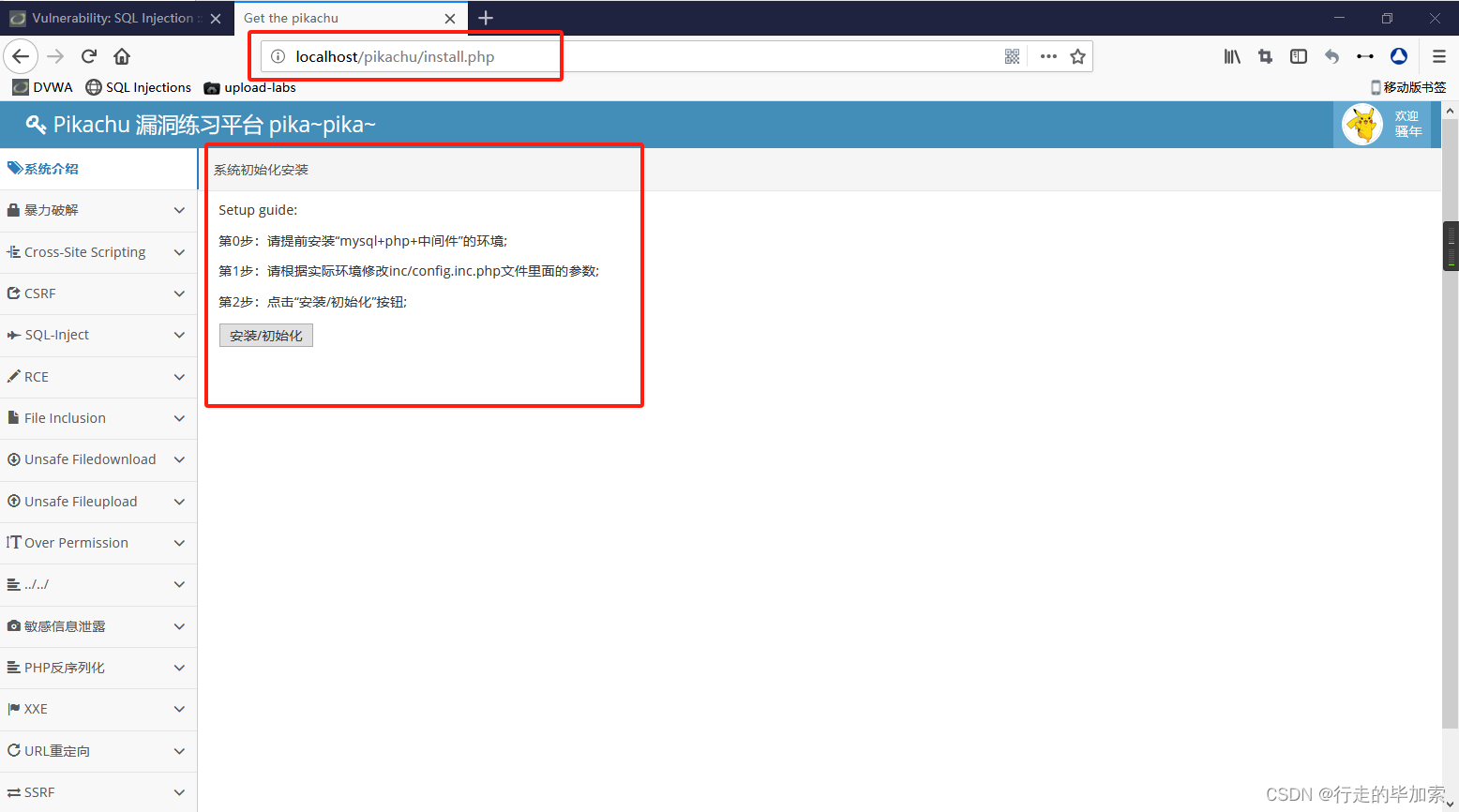This screenshot has height=812, width=1459.
Task: Open the XXE menu item
Action: tap(98, 709)
